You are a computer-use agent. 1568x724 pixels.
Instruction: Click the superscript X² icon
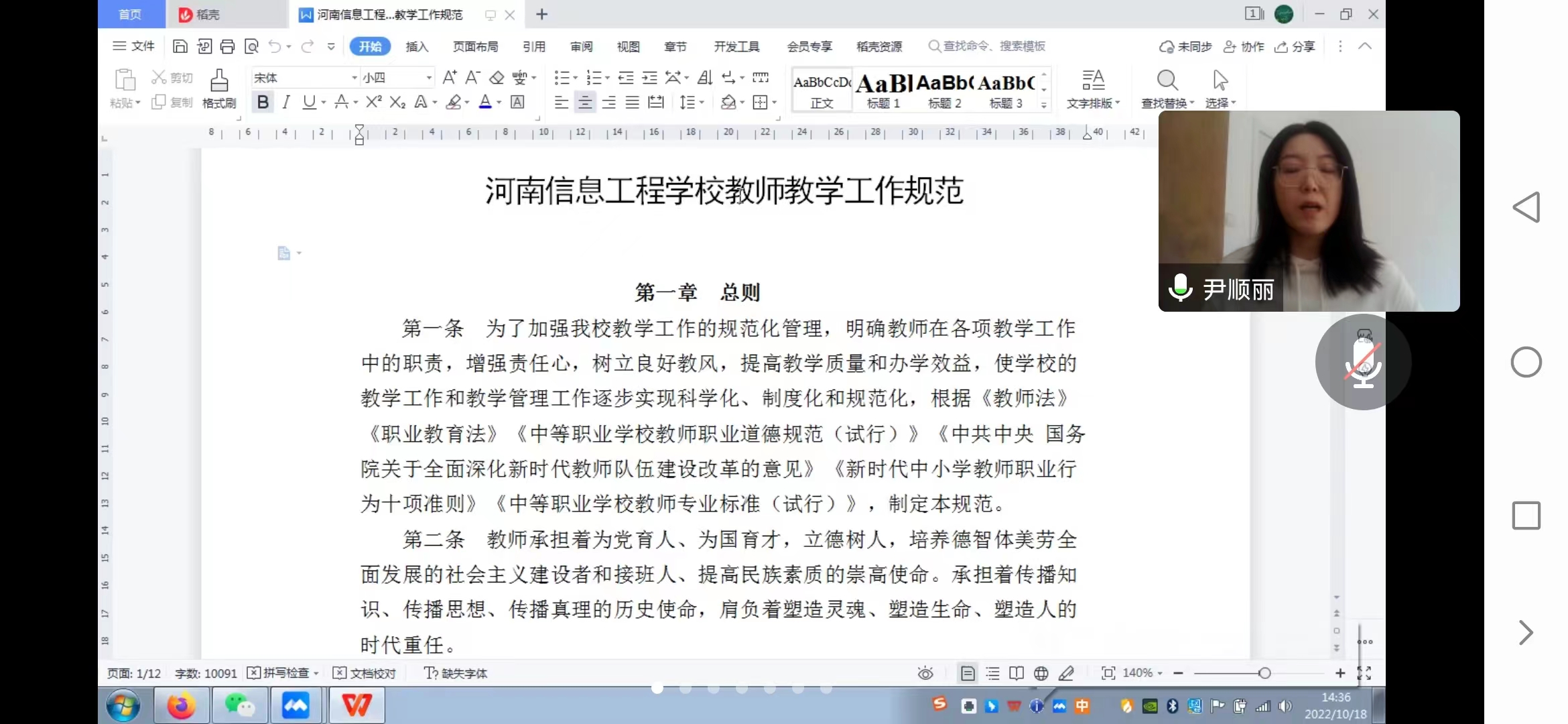tap(374, 102)
